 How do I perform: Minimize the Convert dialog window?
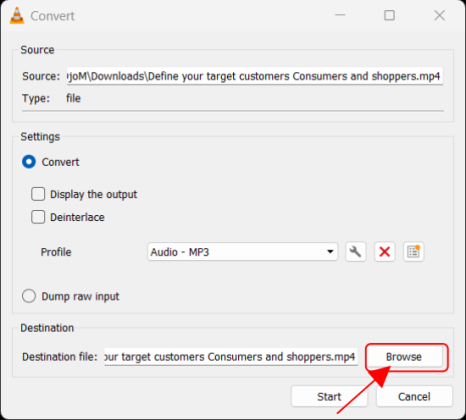pos(340,15)
